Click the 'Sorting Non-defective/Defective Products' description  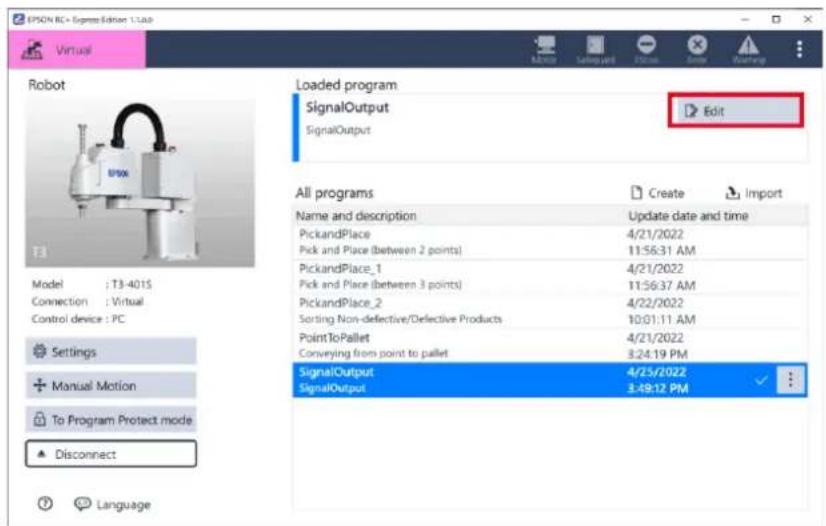[x=400, y=319]
